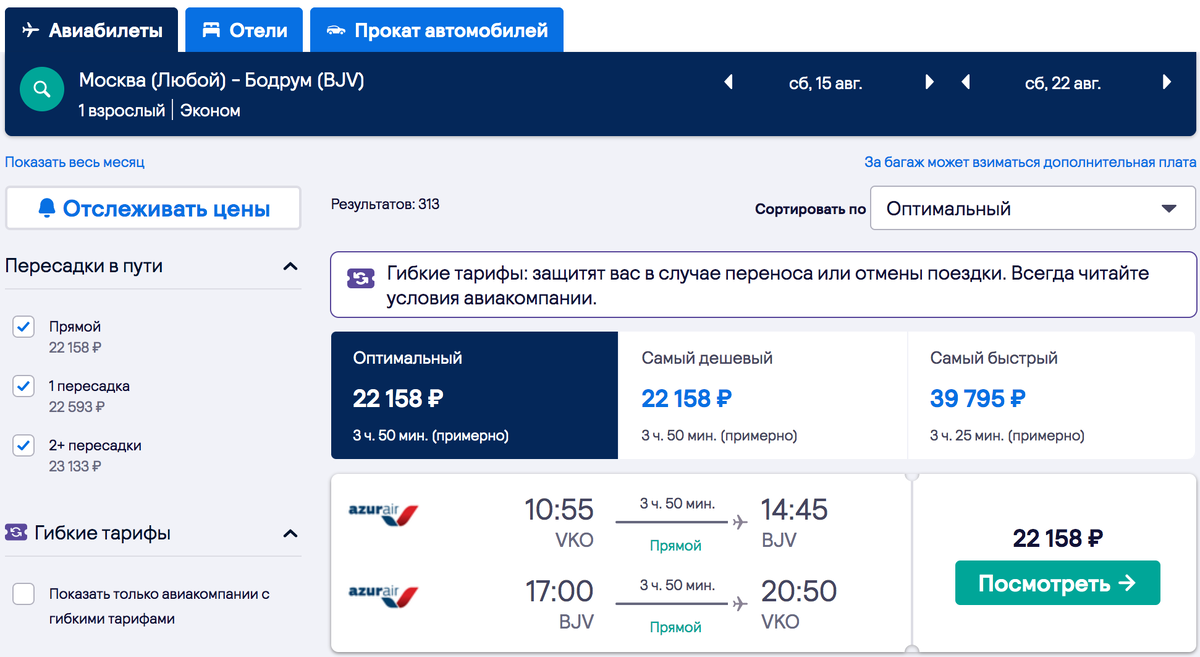
Task: Open the Оптимальный sort dropdown
Action: click(1032, 209)
